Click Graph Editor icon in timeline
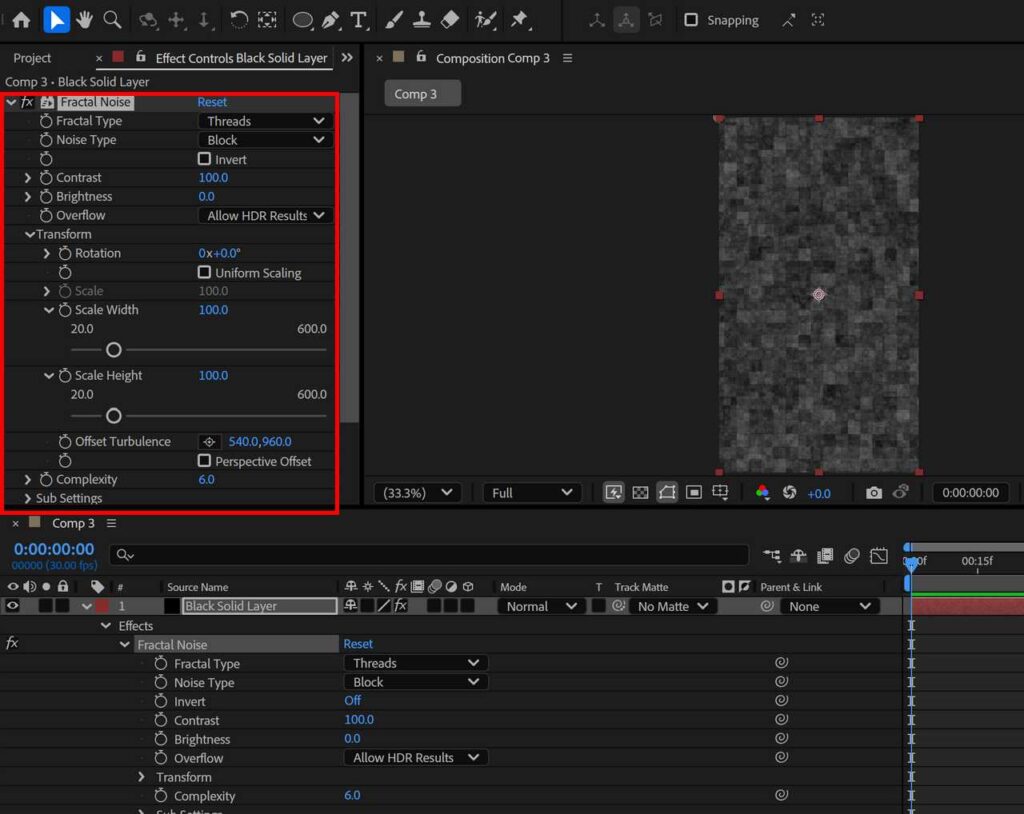Image resolution: width=1024 pixels, height=814 pixels. pos(879,556)
